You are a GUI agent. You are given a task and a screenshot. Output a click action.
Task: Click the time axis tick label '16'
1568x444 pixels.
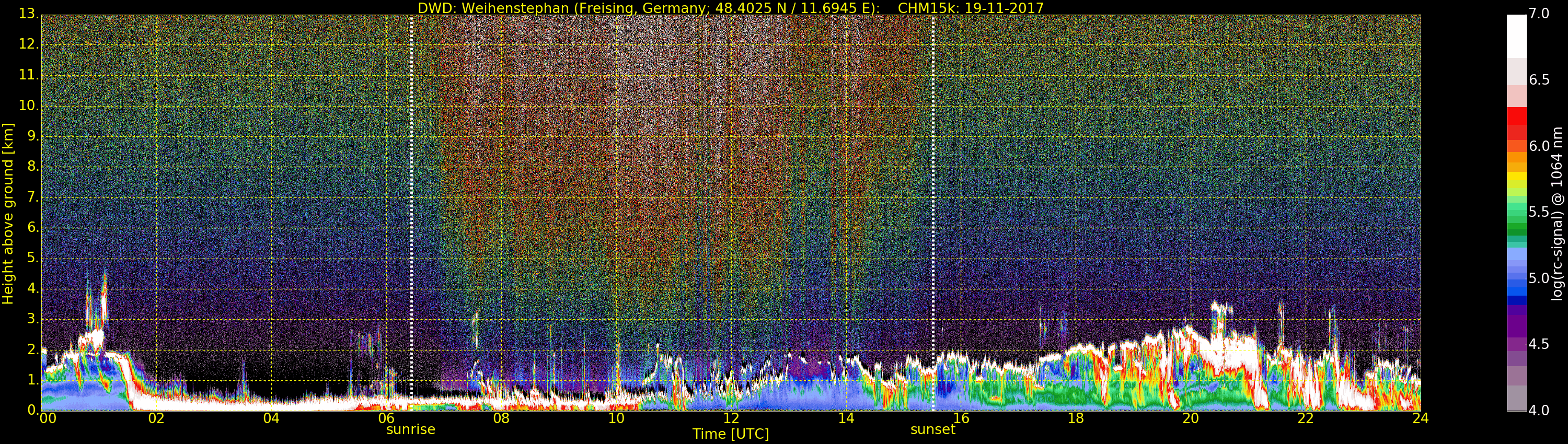(961, 418)
